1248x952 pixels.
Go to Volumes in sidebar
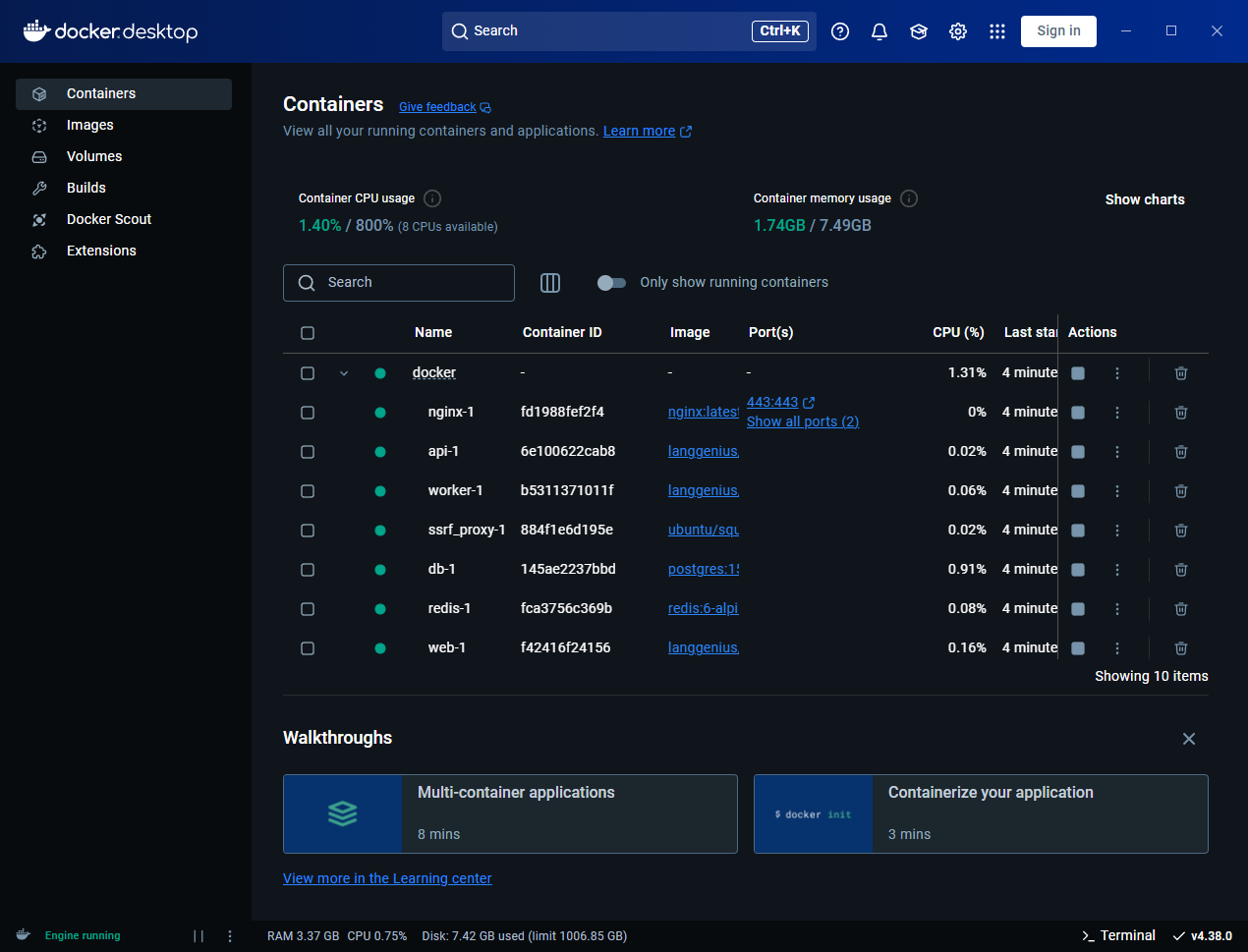click(x=124, y=157)
